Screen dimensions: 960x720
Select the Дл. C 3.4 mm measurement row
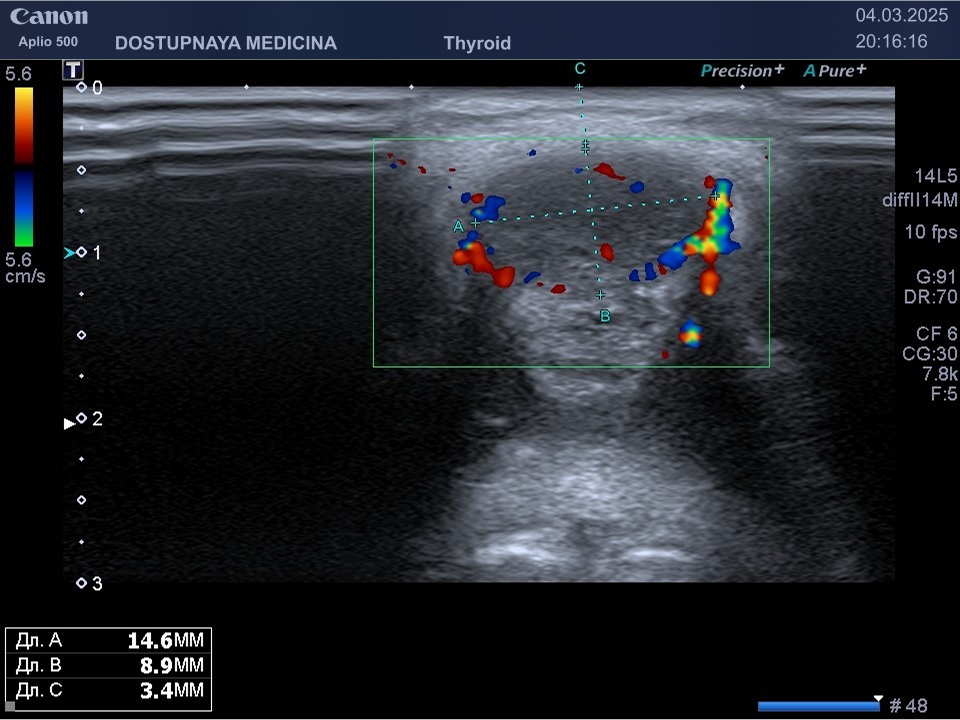click(x=108, y=691)
